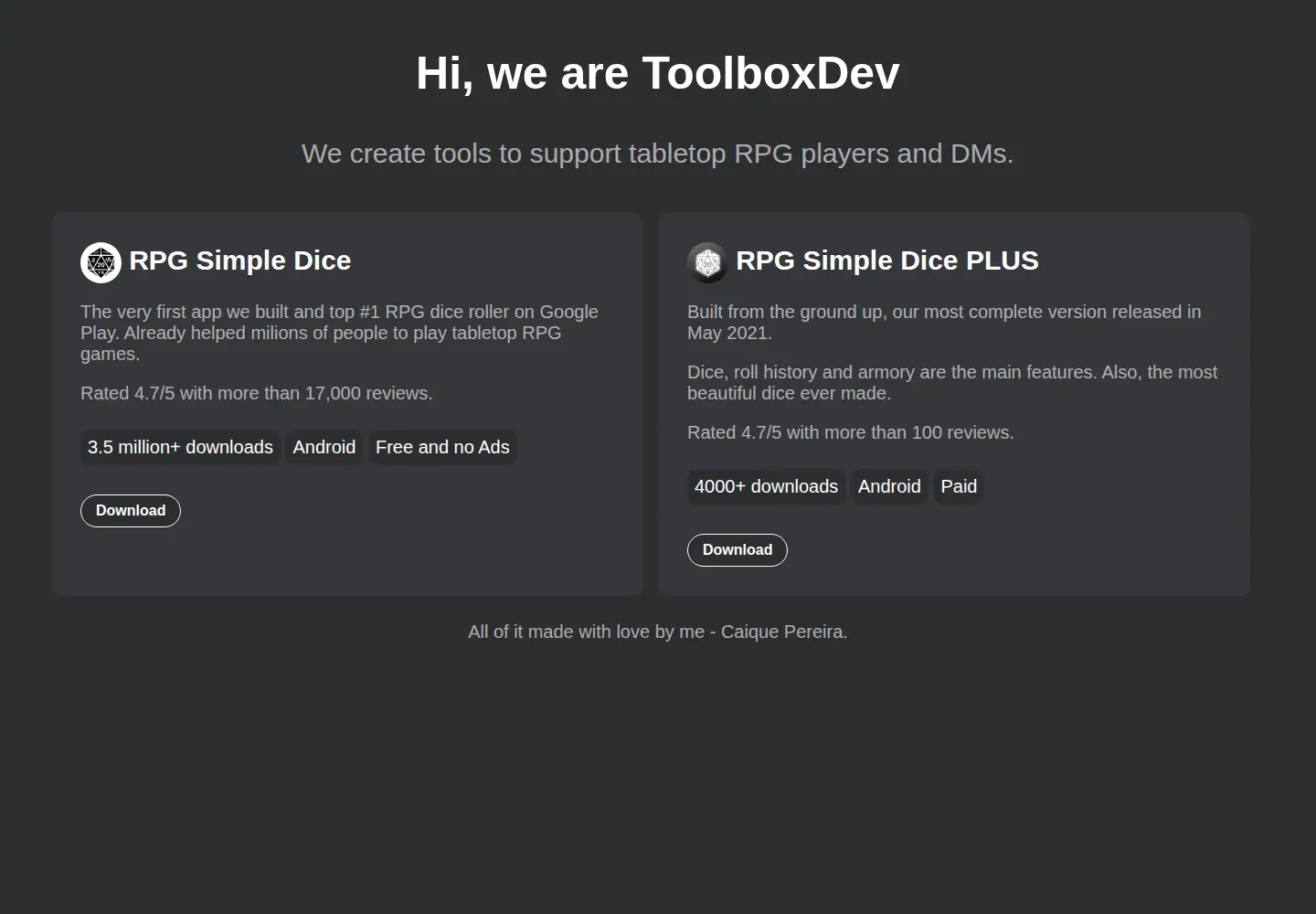The width and height of the screenshot is (1316, 914).
Task: Click the '3.5 million+ downloads' tag
Action: click(180, 447)
